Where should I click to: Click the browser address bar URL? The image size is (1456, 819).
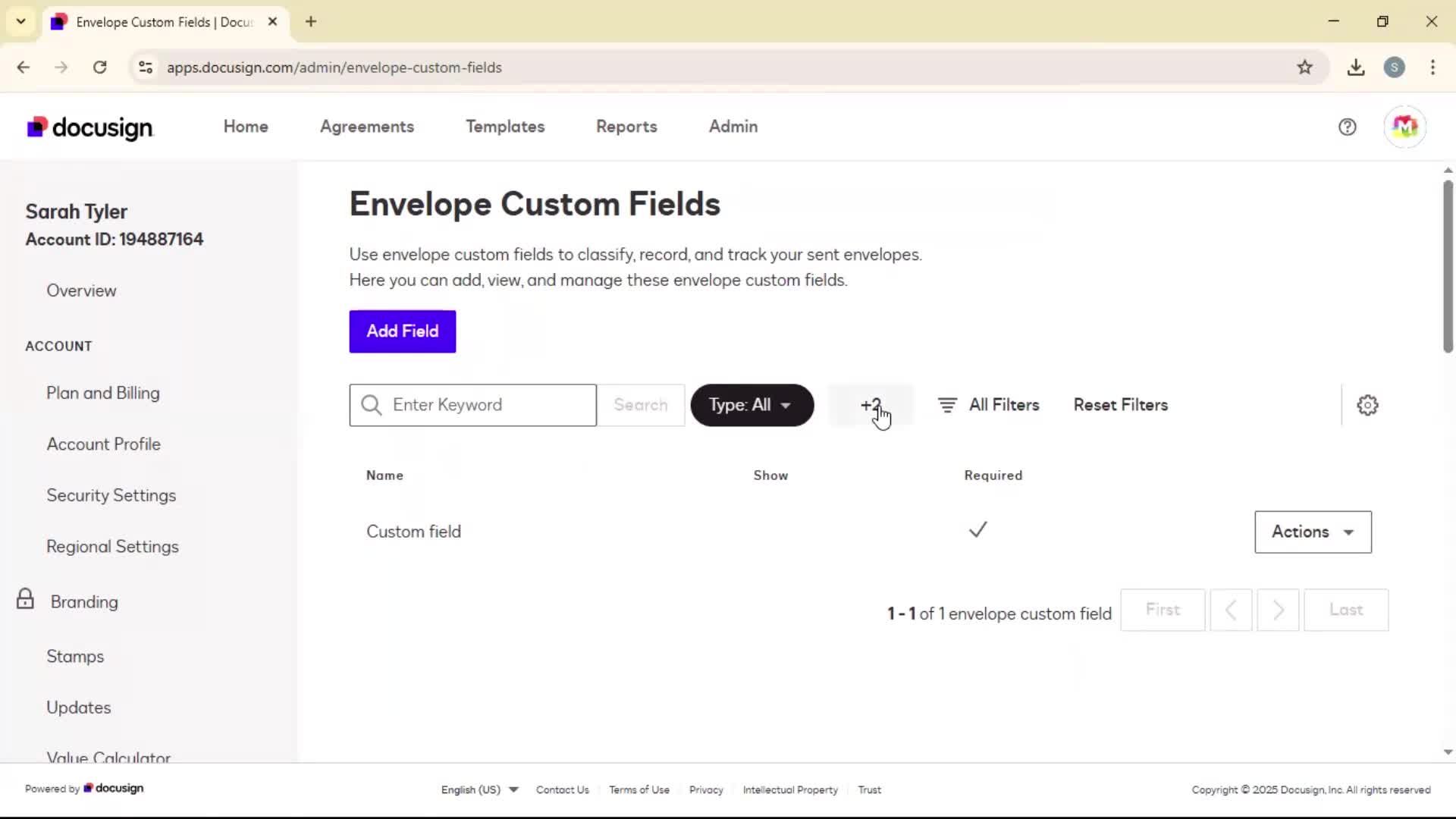click(x=334, y=67)
